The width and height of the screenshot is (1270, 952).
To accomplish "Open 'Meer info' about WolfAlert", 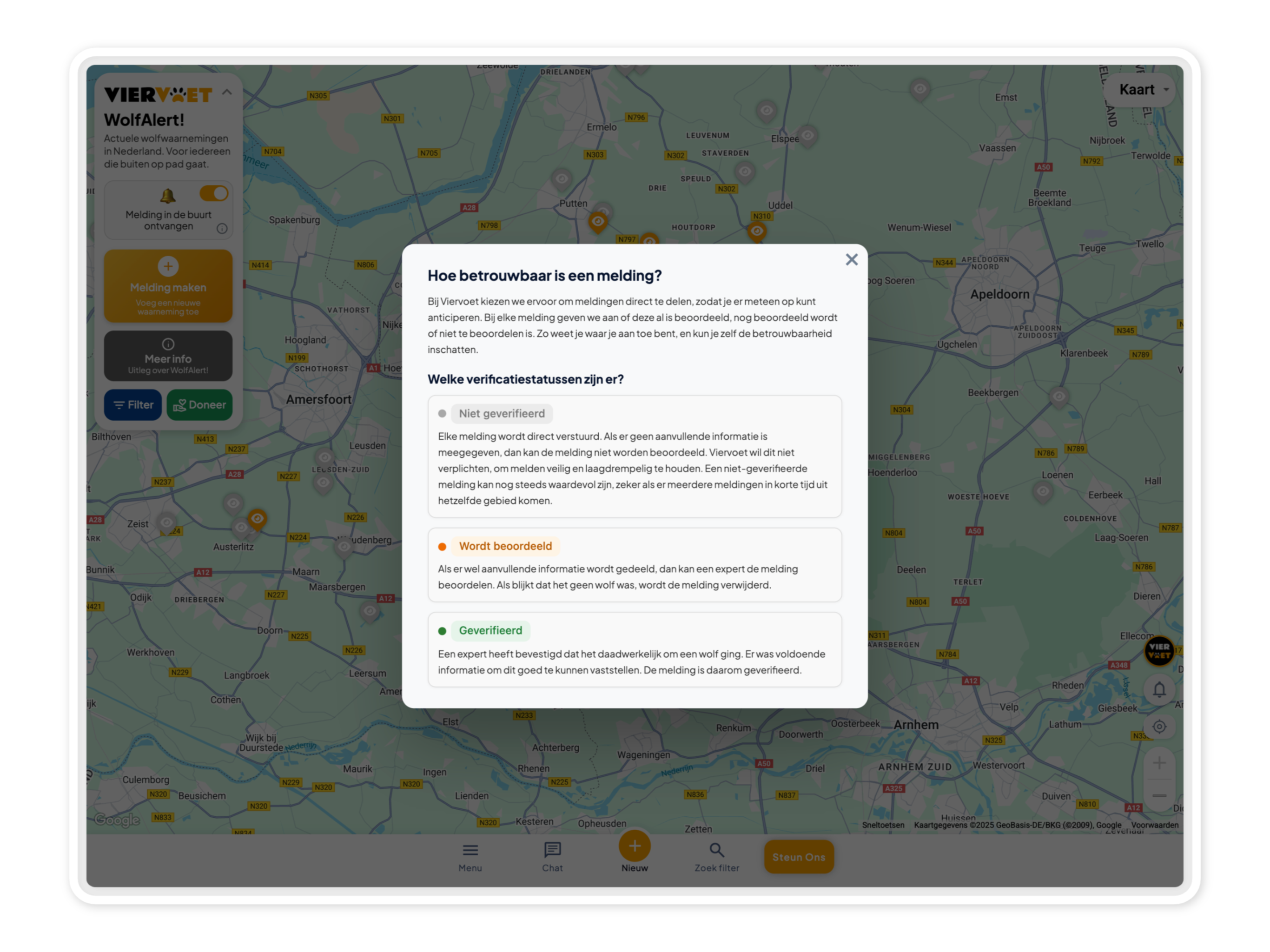I will (168, 356).
